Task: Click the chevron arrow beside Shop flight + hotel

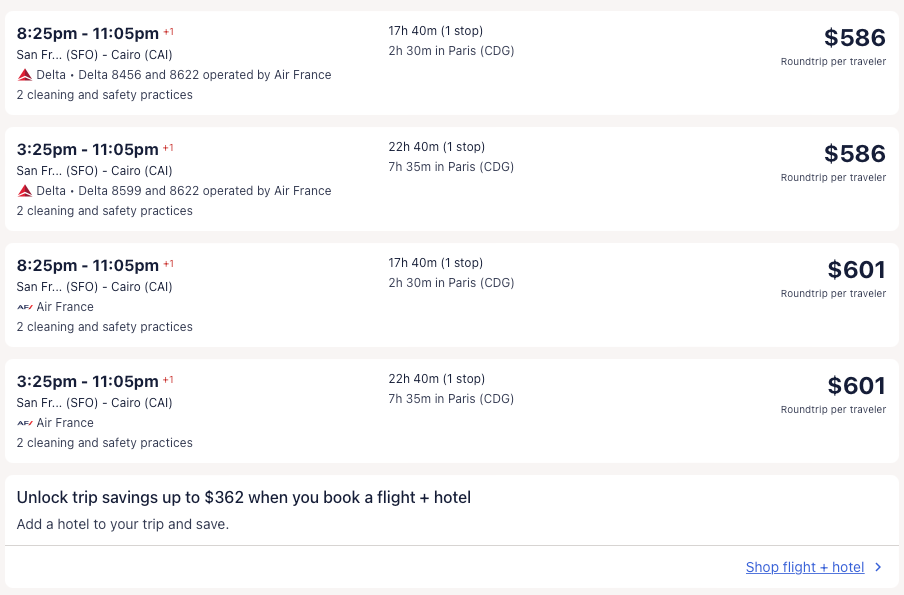Action: click(x=878, y=567)
